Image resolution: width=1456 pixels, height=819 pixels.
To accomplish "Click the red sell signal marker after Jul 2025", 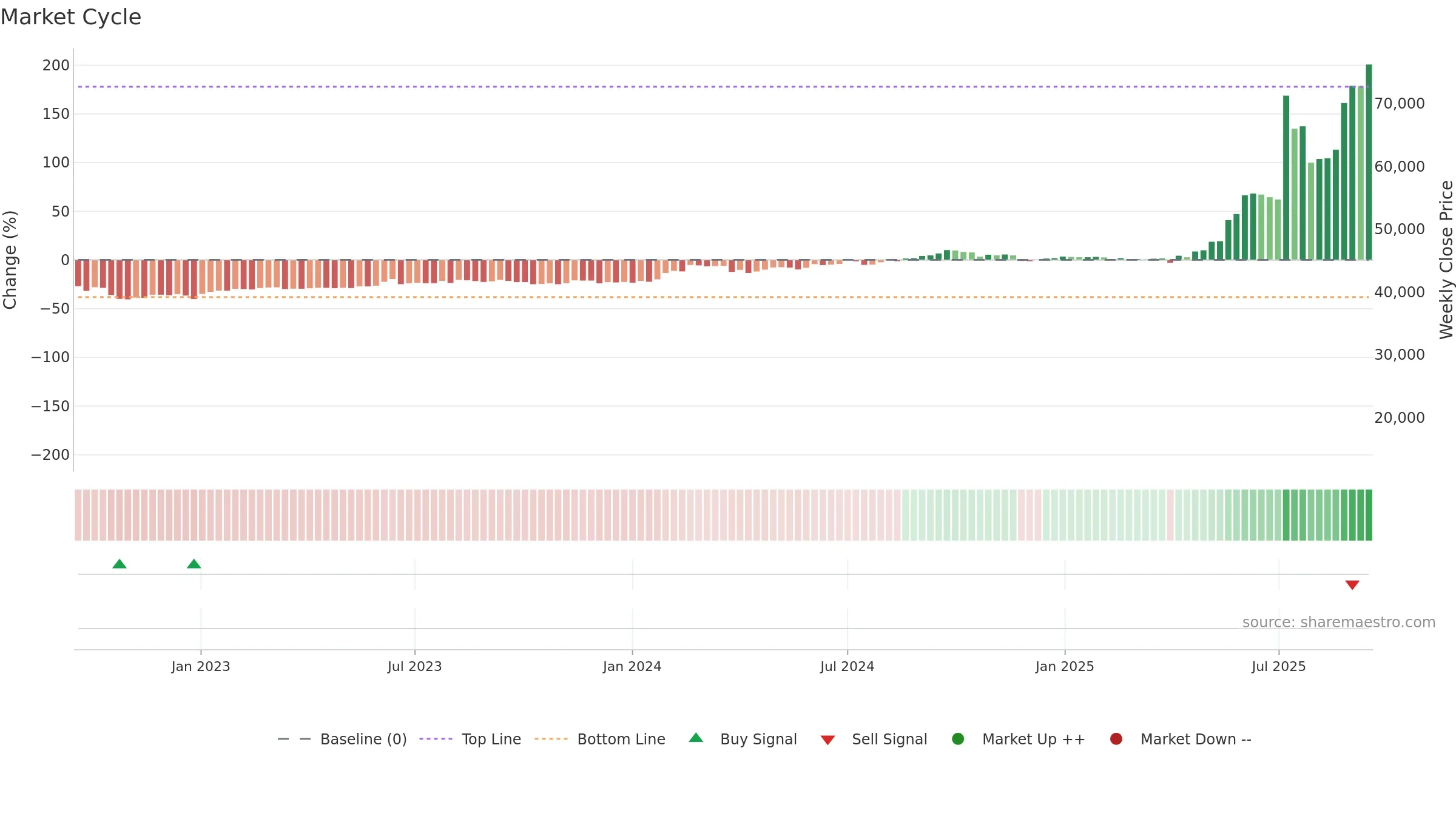I will click(1352, 585).
